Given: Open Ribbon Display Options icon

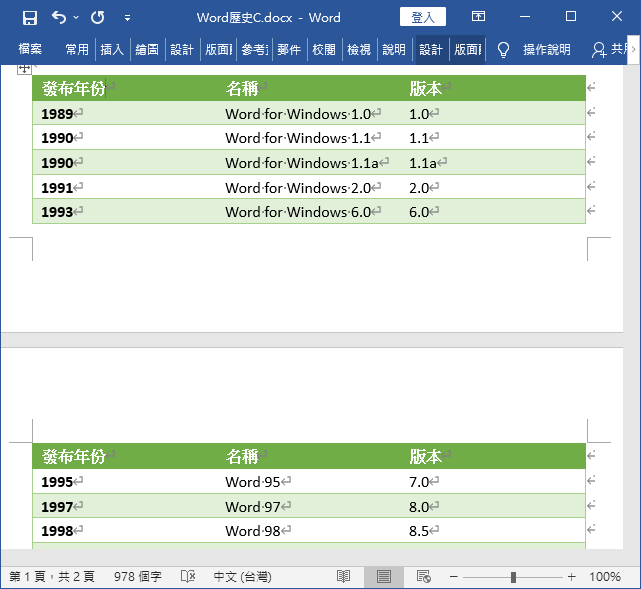Looking at the screenshot, I should click(x=478, y=16).
